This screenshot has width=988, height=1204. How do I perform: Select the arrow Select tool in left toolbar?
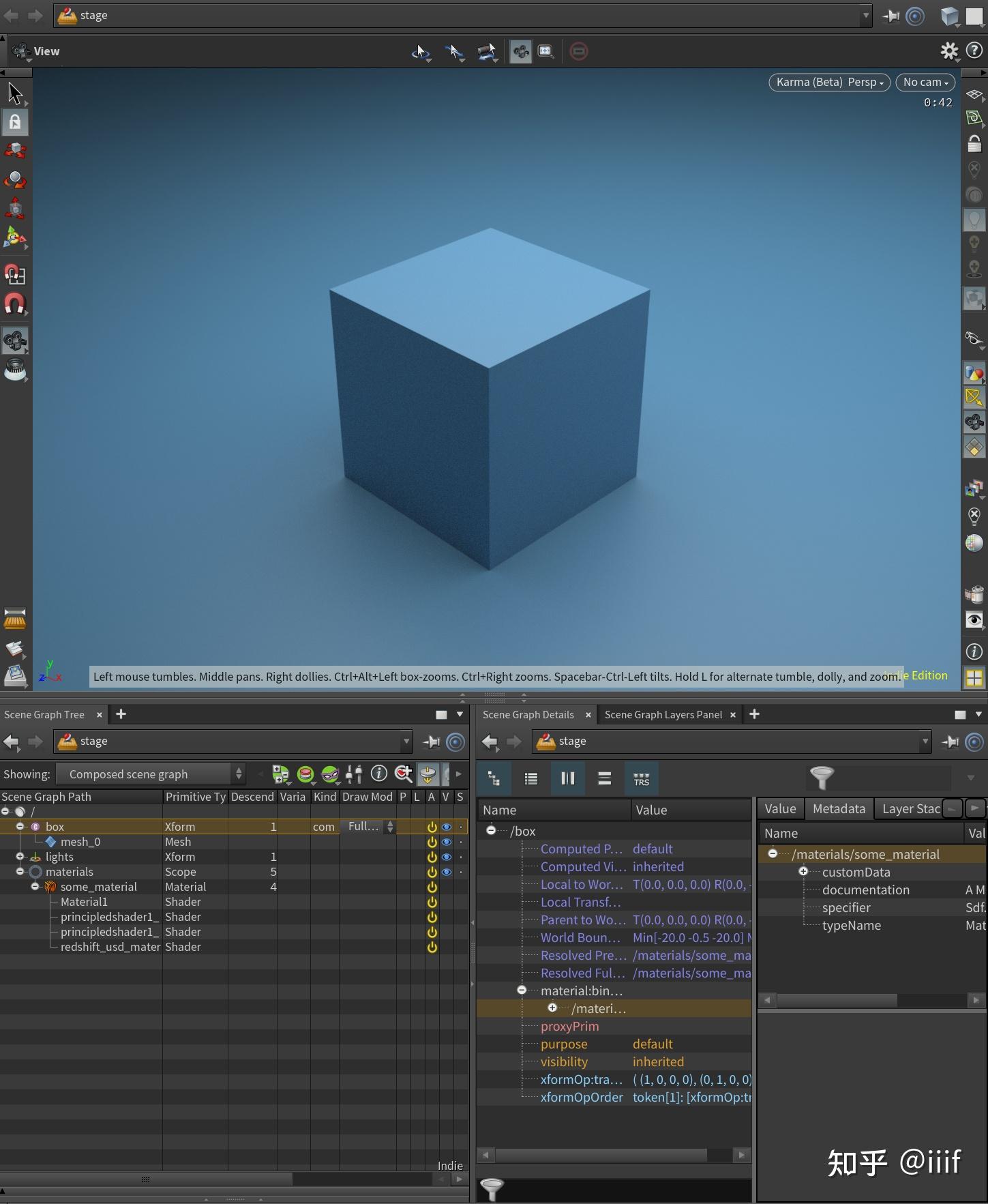point(14,93)
